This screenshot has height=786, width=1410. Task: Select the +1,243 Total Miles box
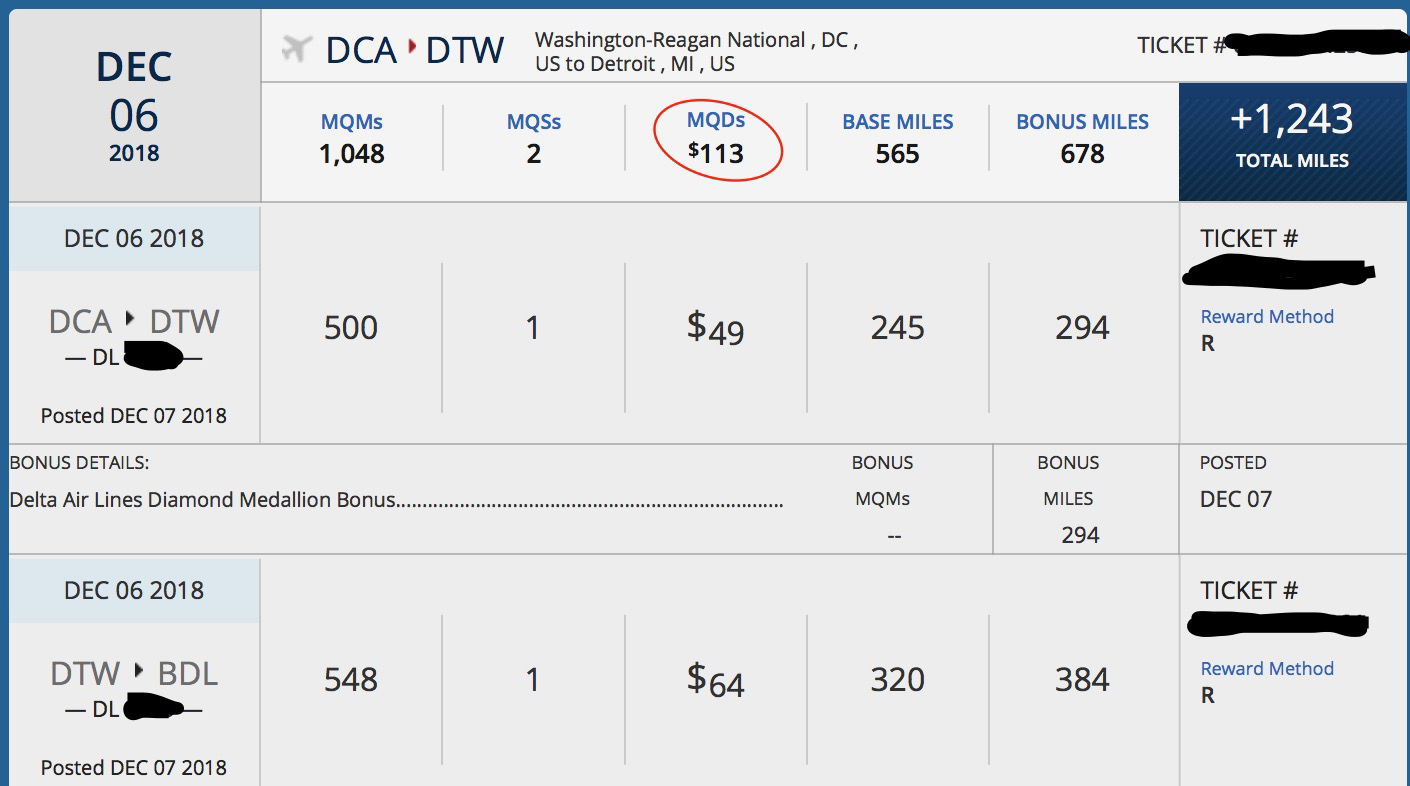click(1292, 142)
